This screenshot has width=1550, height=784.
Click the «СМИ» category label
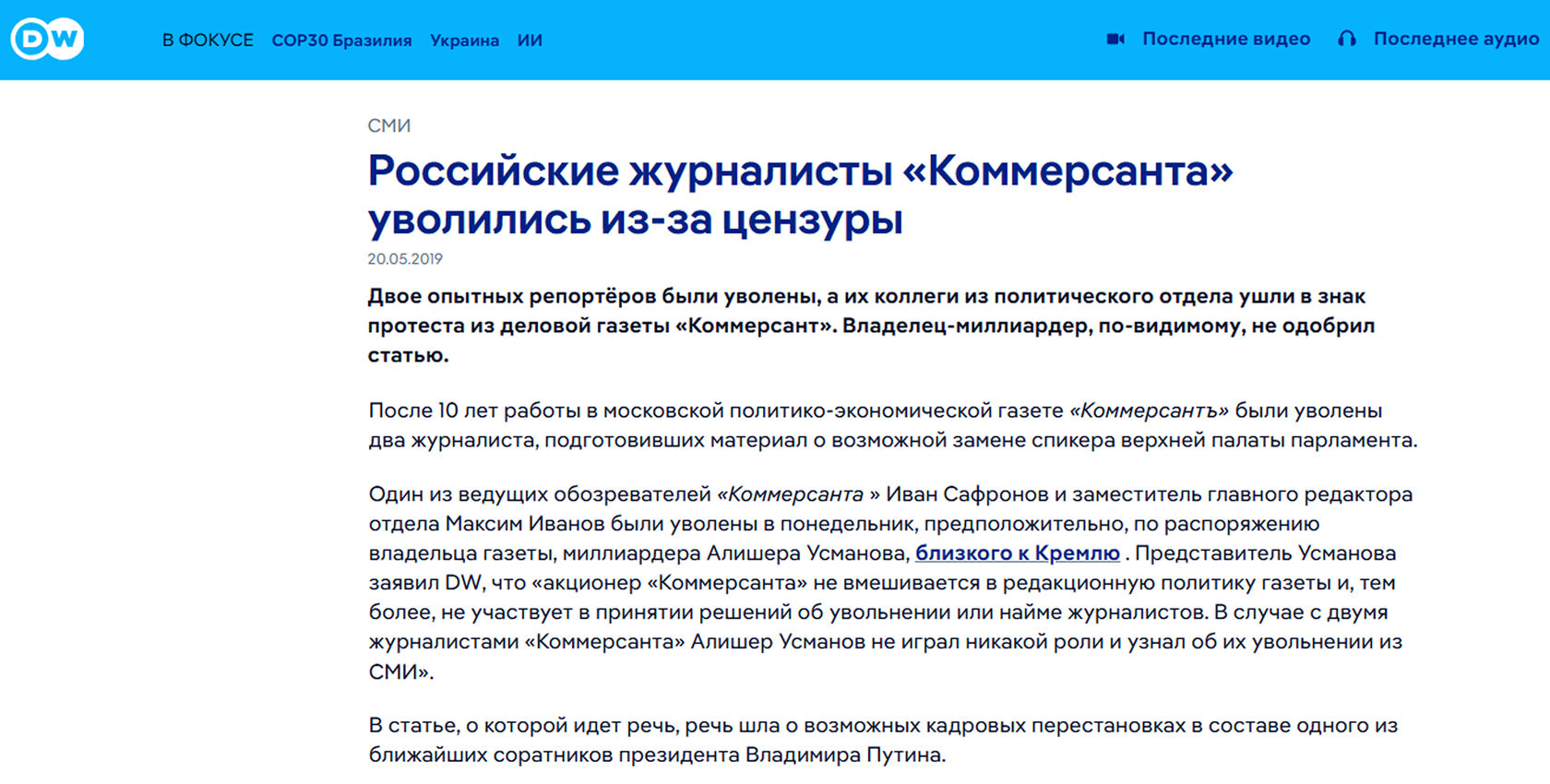click(x=389, y=125)
